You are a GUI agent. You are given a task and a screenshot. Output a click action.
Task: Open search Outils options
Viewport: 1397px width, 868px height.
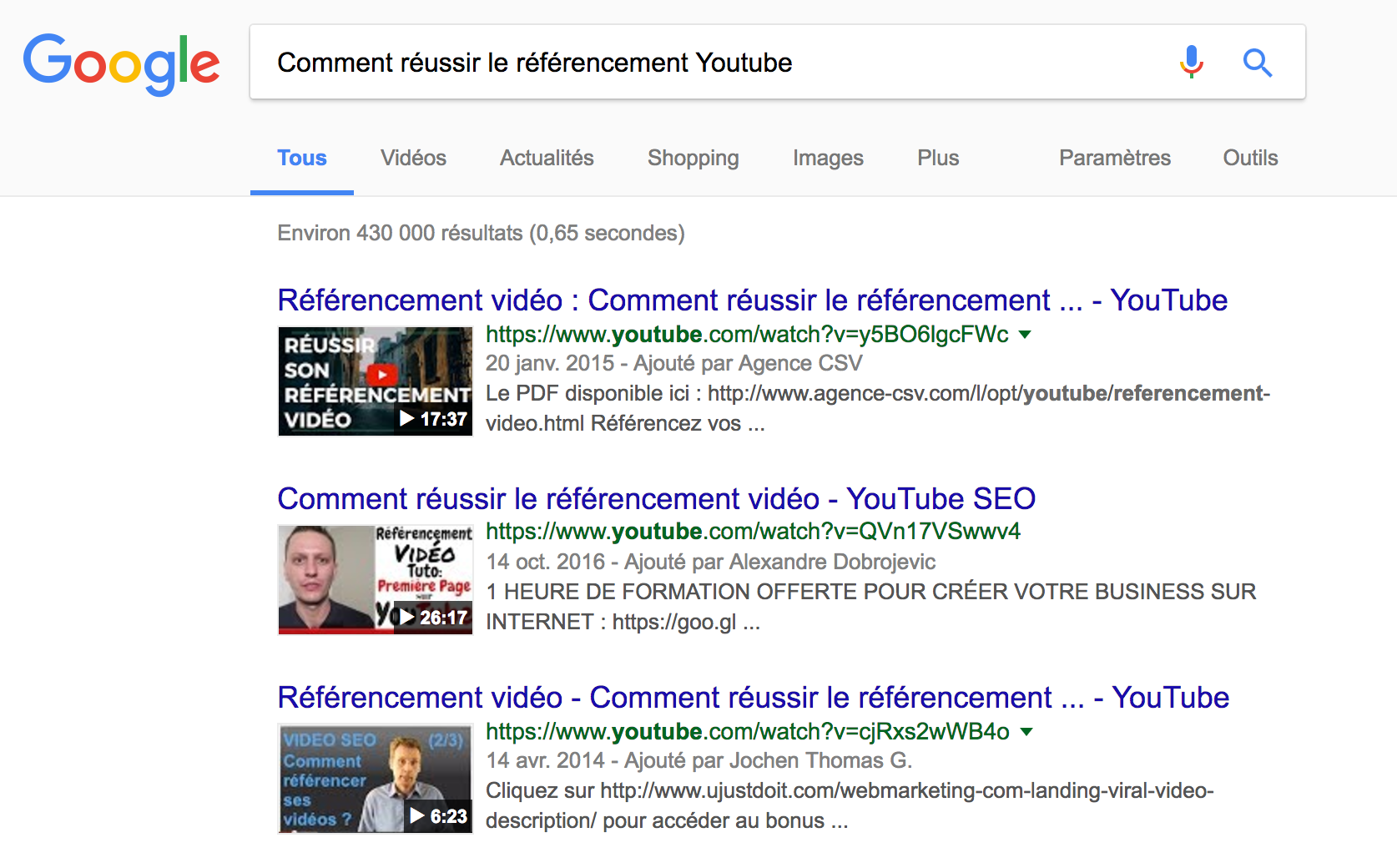(1249, 158)
